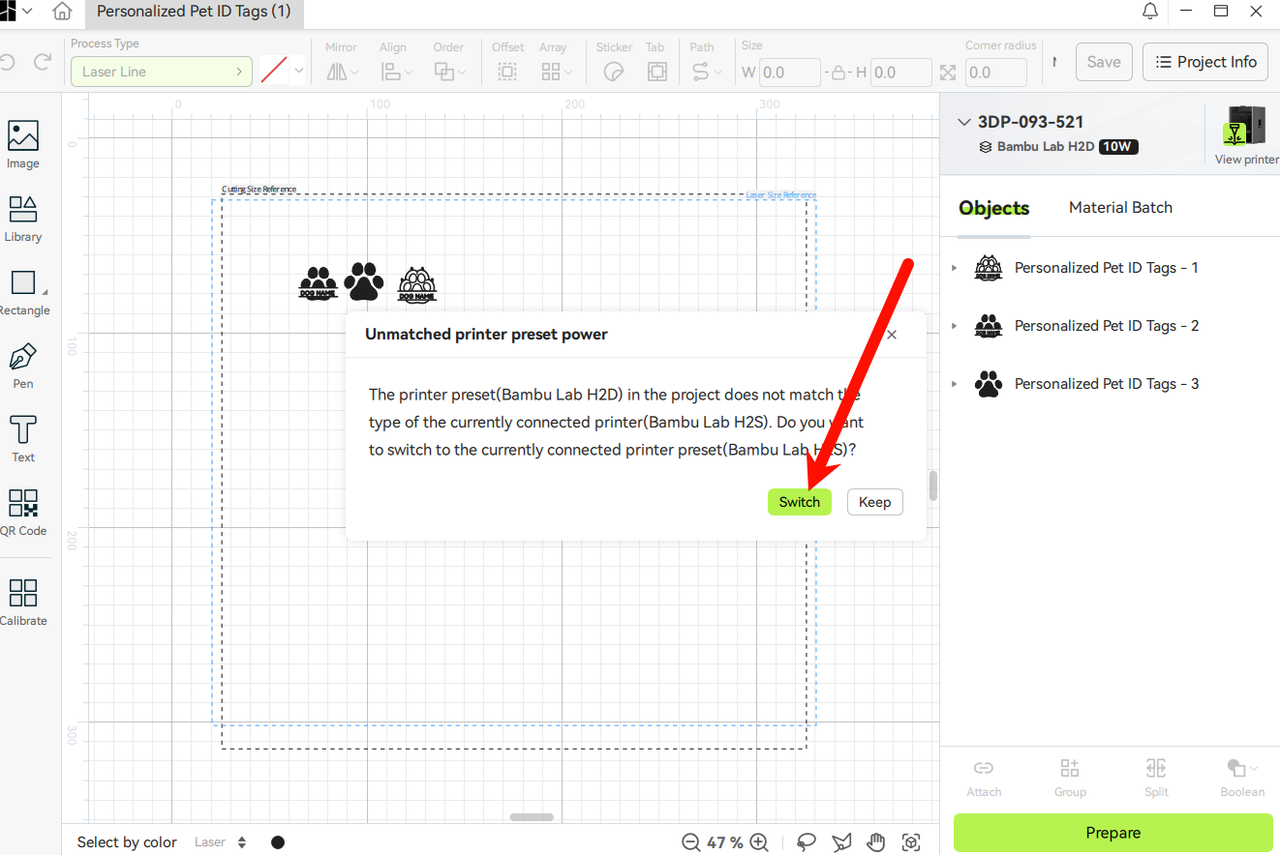Select the Rectangle shape tool
The image size is (1280, 855).
point(23,292)
